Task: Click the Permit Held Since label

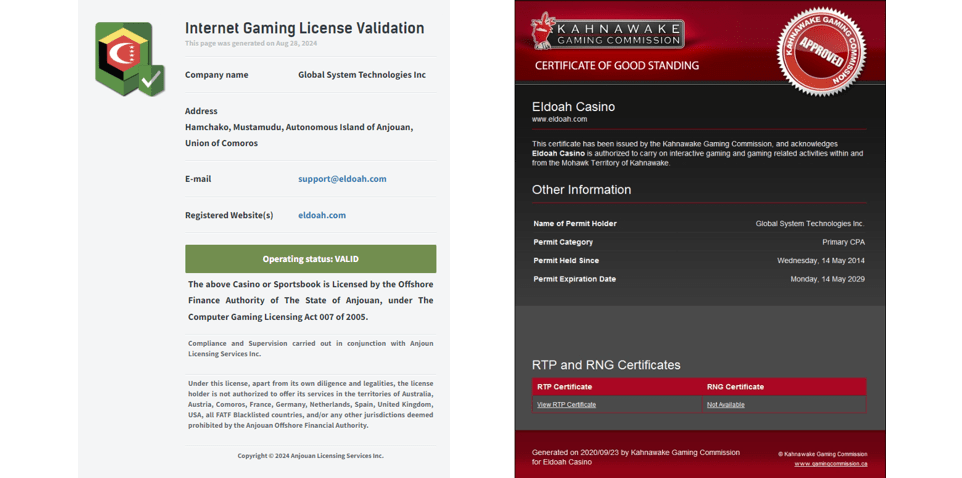Action: (x=566, y=261)
